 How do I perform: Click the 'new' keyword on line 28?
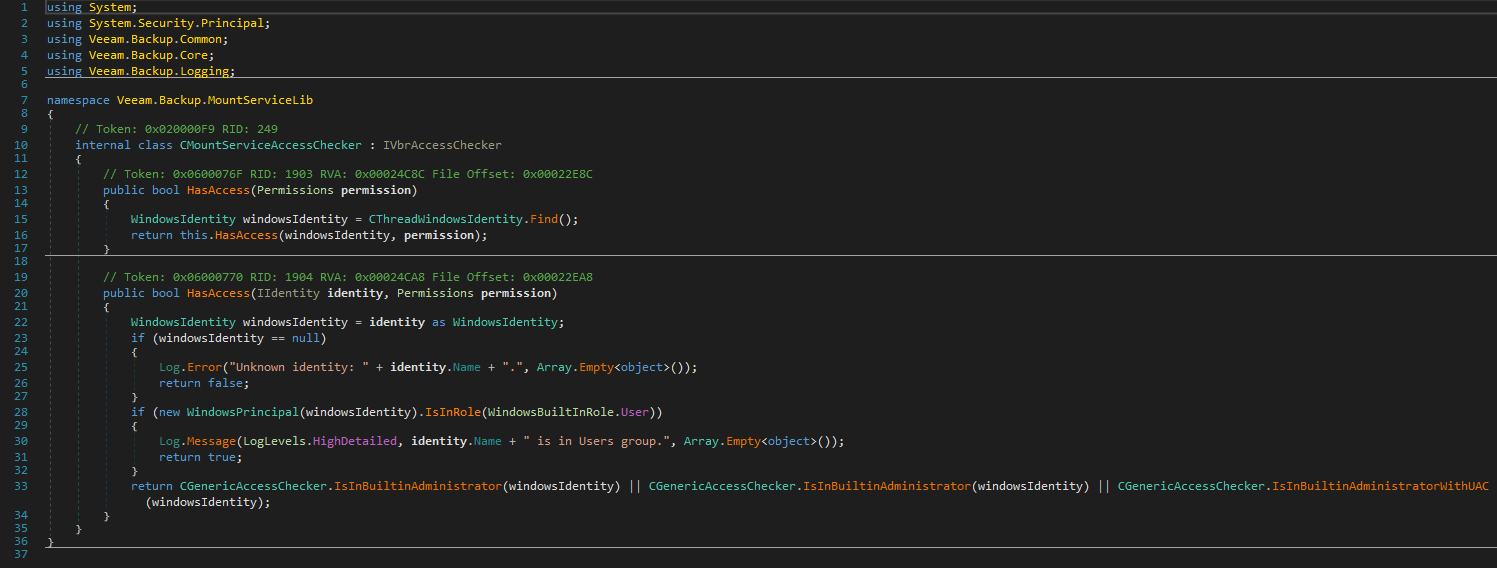pyautogui.click(x=169, y=412)
